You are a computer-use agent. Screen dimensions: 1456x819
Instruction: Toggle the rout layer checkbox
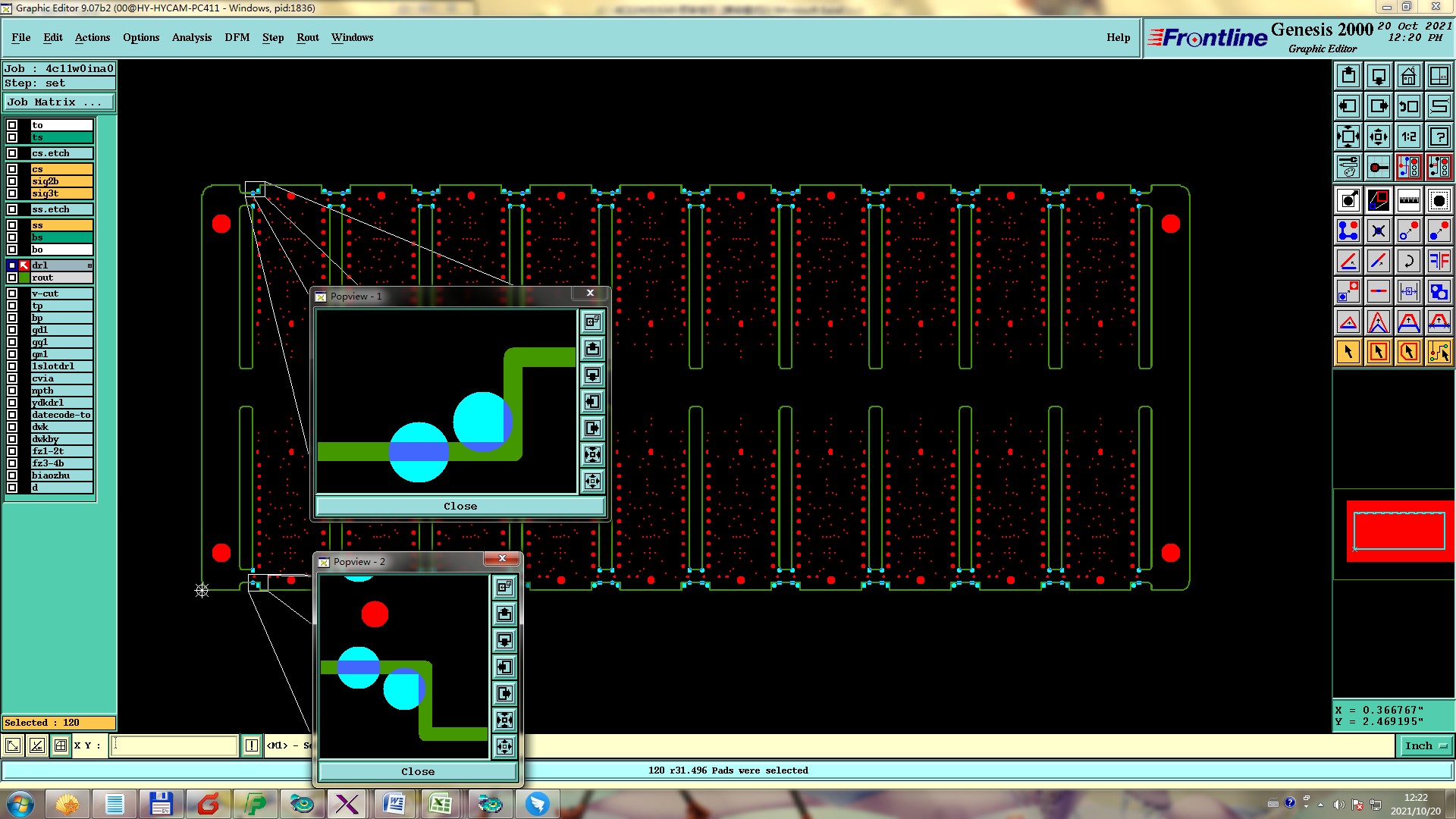point(12,278)
